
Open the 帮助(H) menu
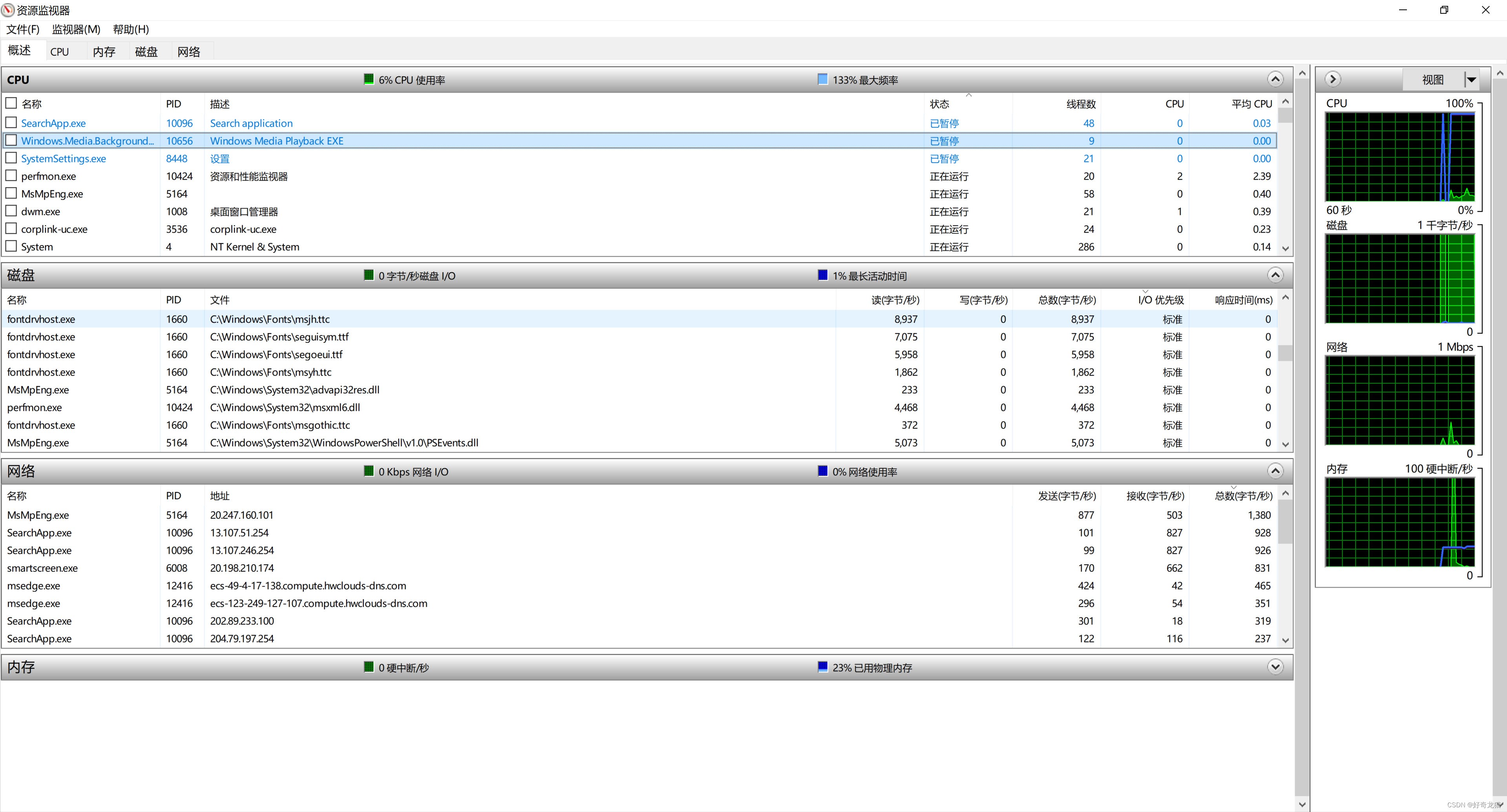point(131,29)
